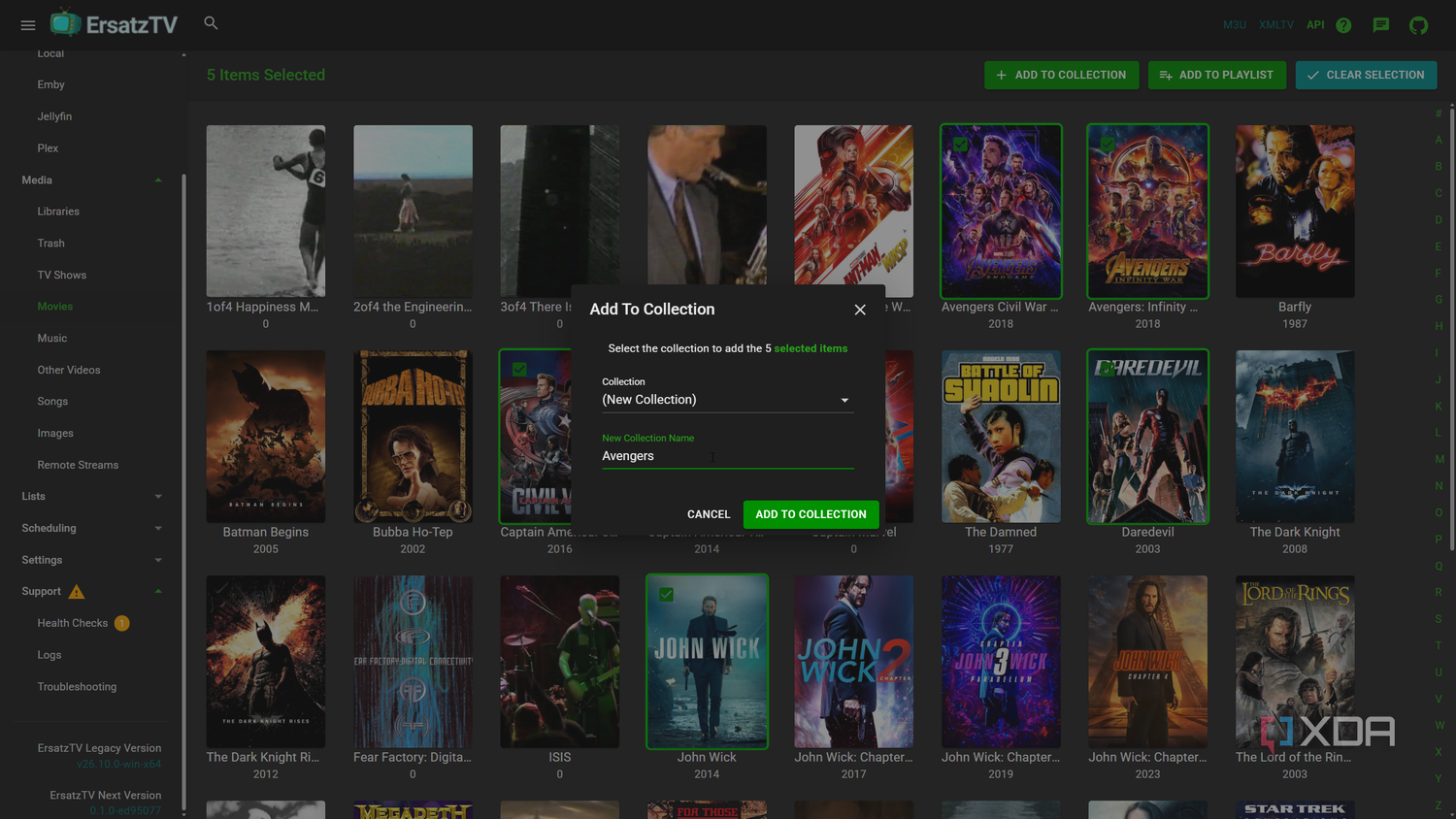Select The Dark Knight Rises poster
Screen dimensions: 1456x819
265,662
